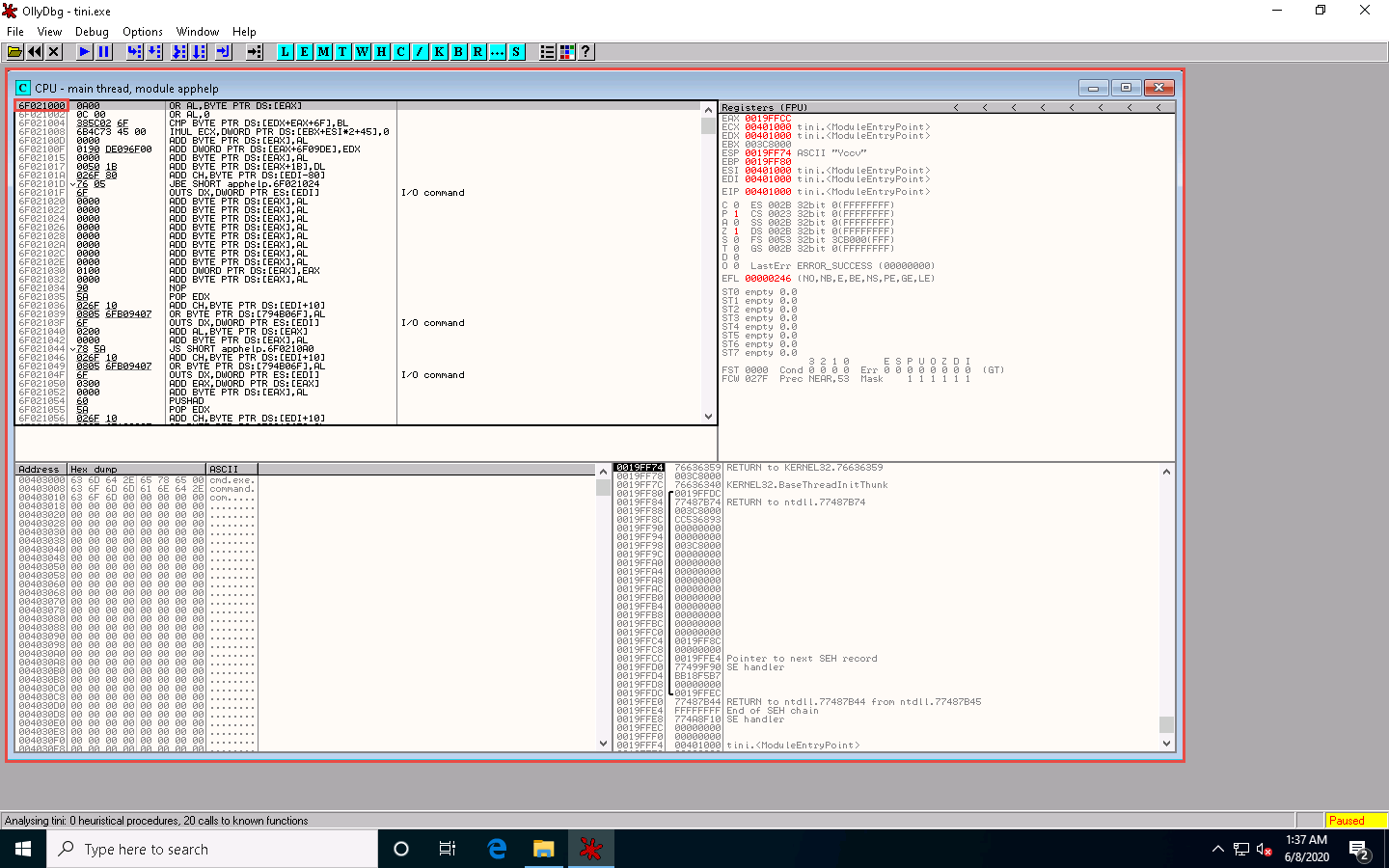Click the stack pane scrollbar up arrow

[1166, 472]
